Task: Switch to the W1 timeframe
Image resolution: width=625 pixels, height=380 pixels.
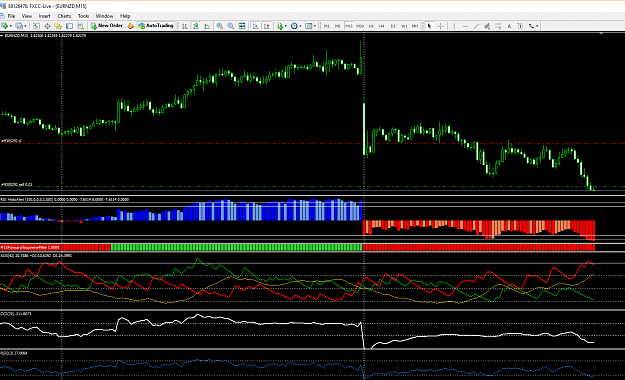Action: pos(404,26)
